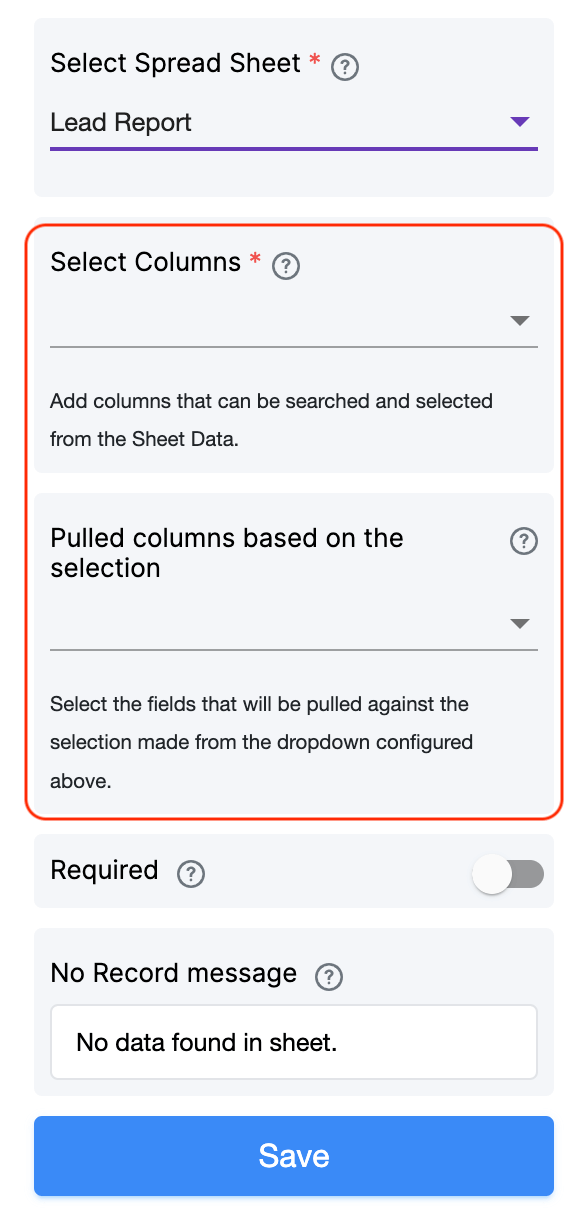The image size is (578, 1210).
Task: Open the Pulled columns dropdown
Action: tap(520, 623)
